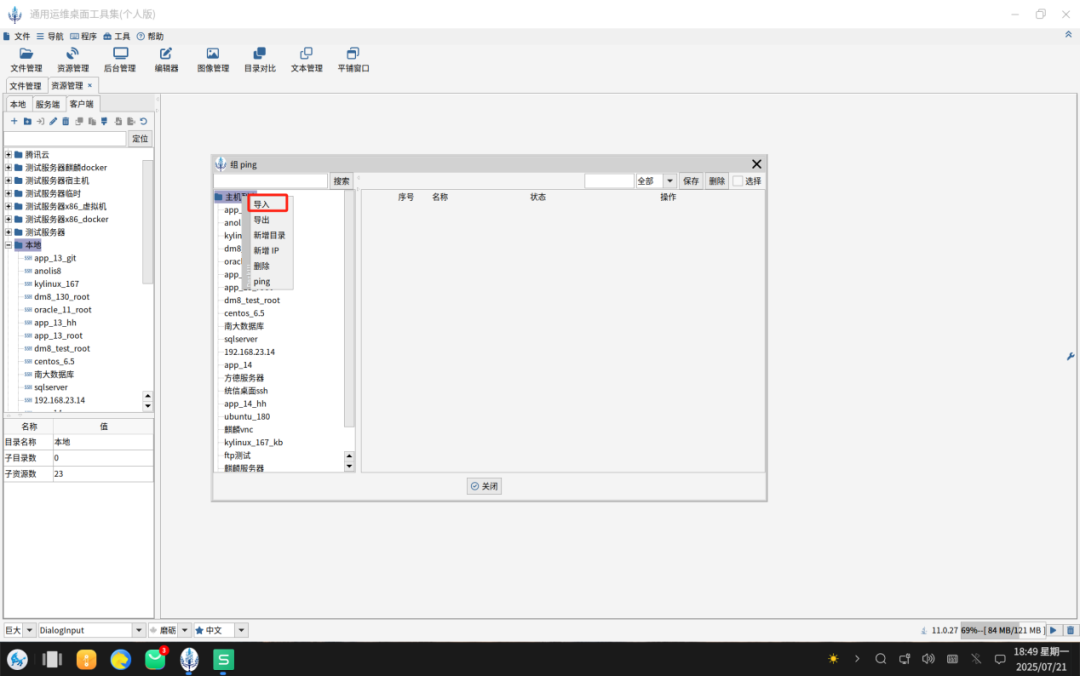Open the 文本管理 tool
1080x676 pixels.
(x=307, y=60)
